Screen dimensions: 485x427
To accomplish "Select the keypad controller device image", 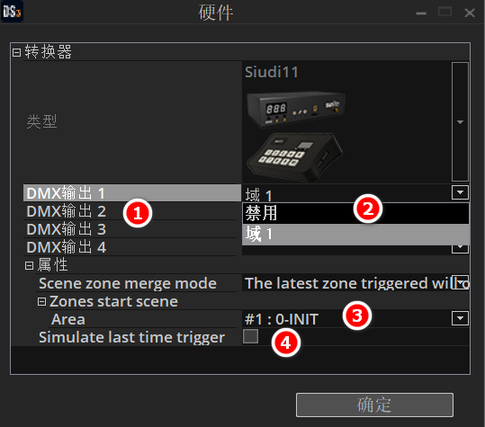I will (x=294, y=157).
